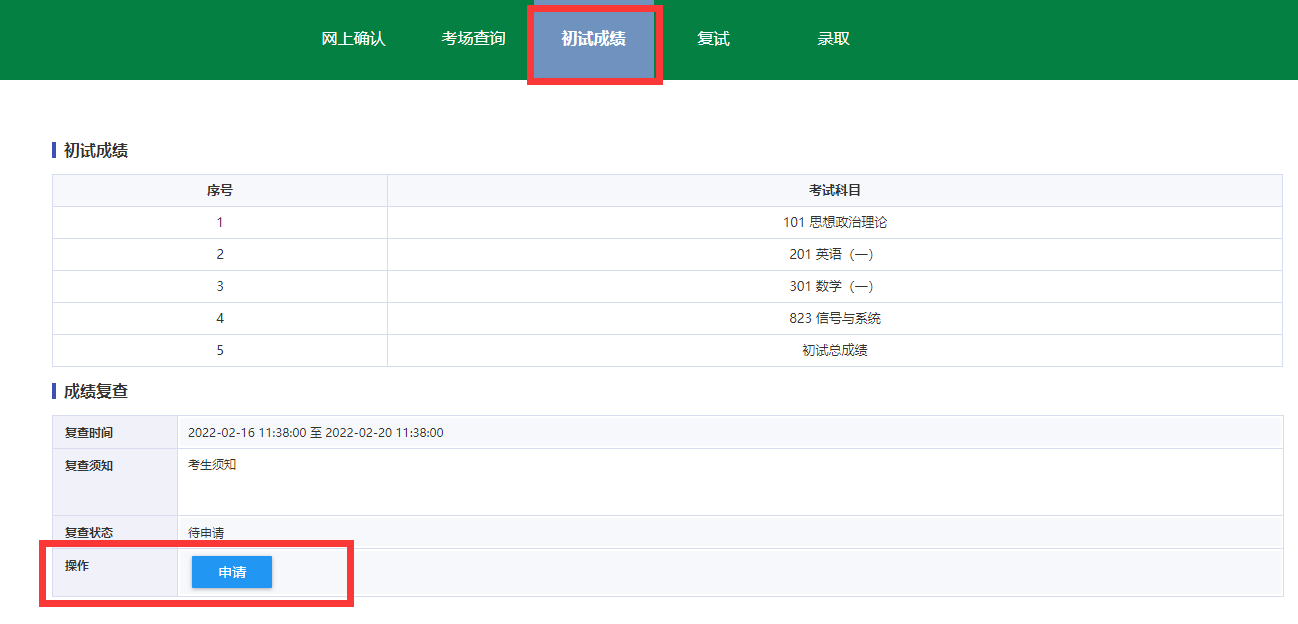Click the 考生须知 notice text
Screen dimensions: 1298x624
click(212, 465)
